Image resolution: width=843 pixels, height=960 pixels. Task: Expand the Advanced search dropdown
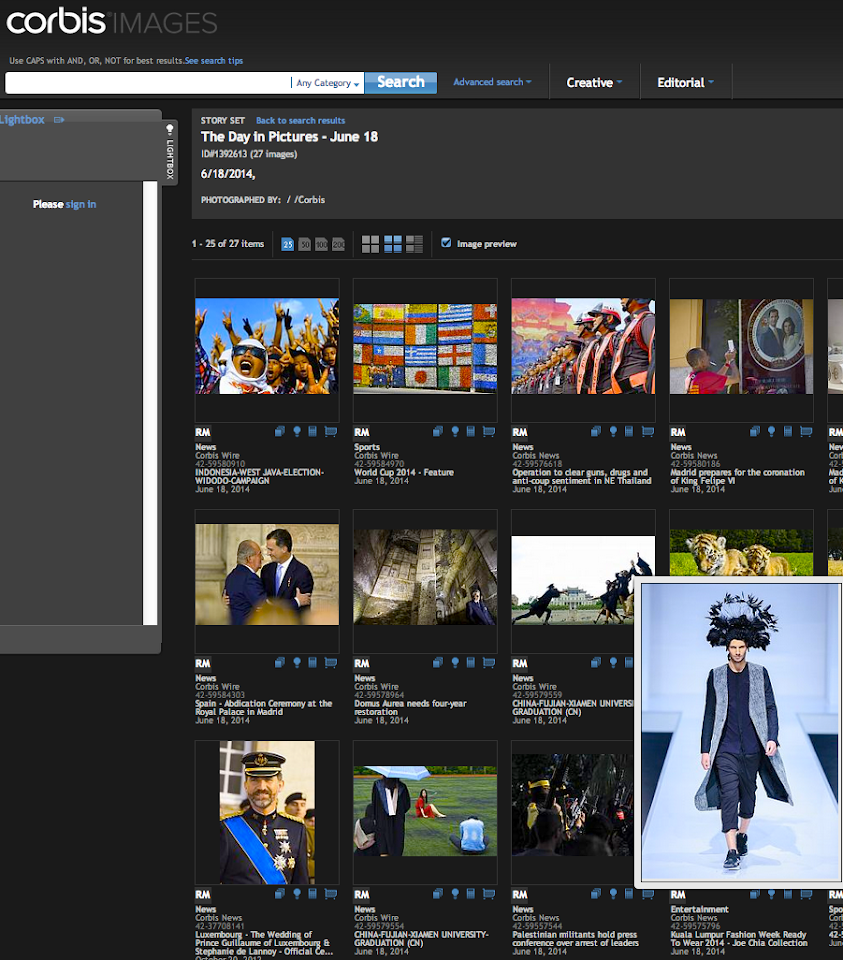point(492,82)
